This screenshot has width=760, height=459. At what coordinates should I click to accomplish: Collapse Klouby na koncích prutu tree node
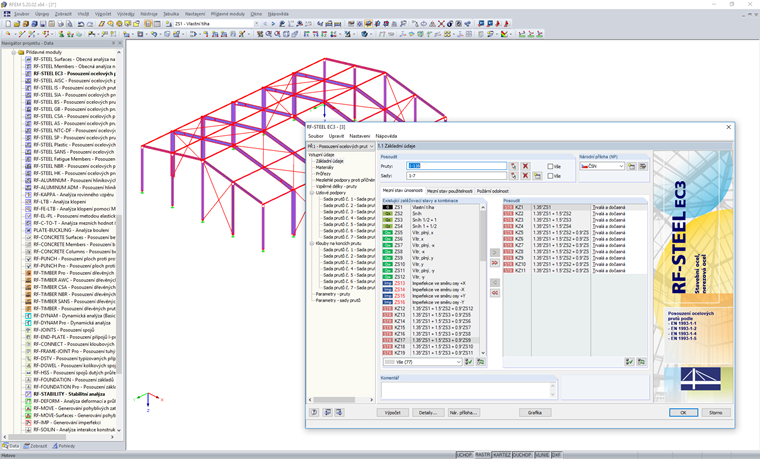click(x=312, y=243)
